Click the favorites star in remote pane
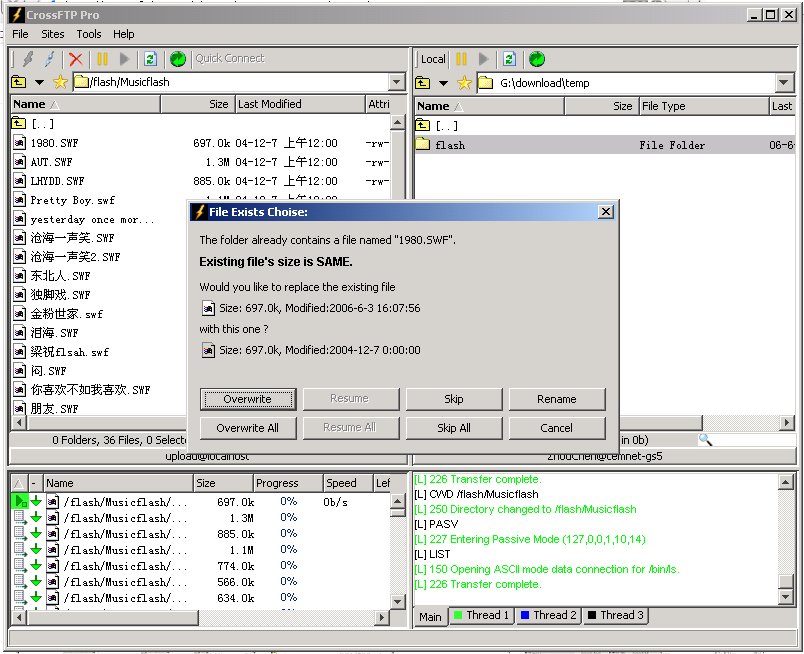Viewport: 804px width, 654px height. (61, 82)
